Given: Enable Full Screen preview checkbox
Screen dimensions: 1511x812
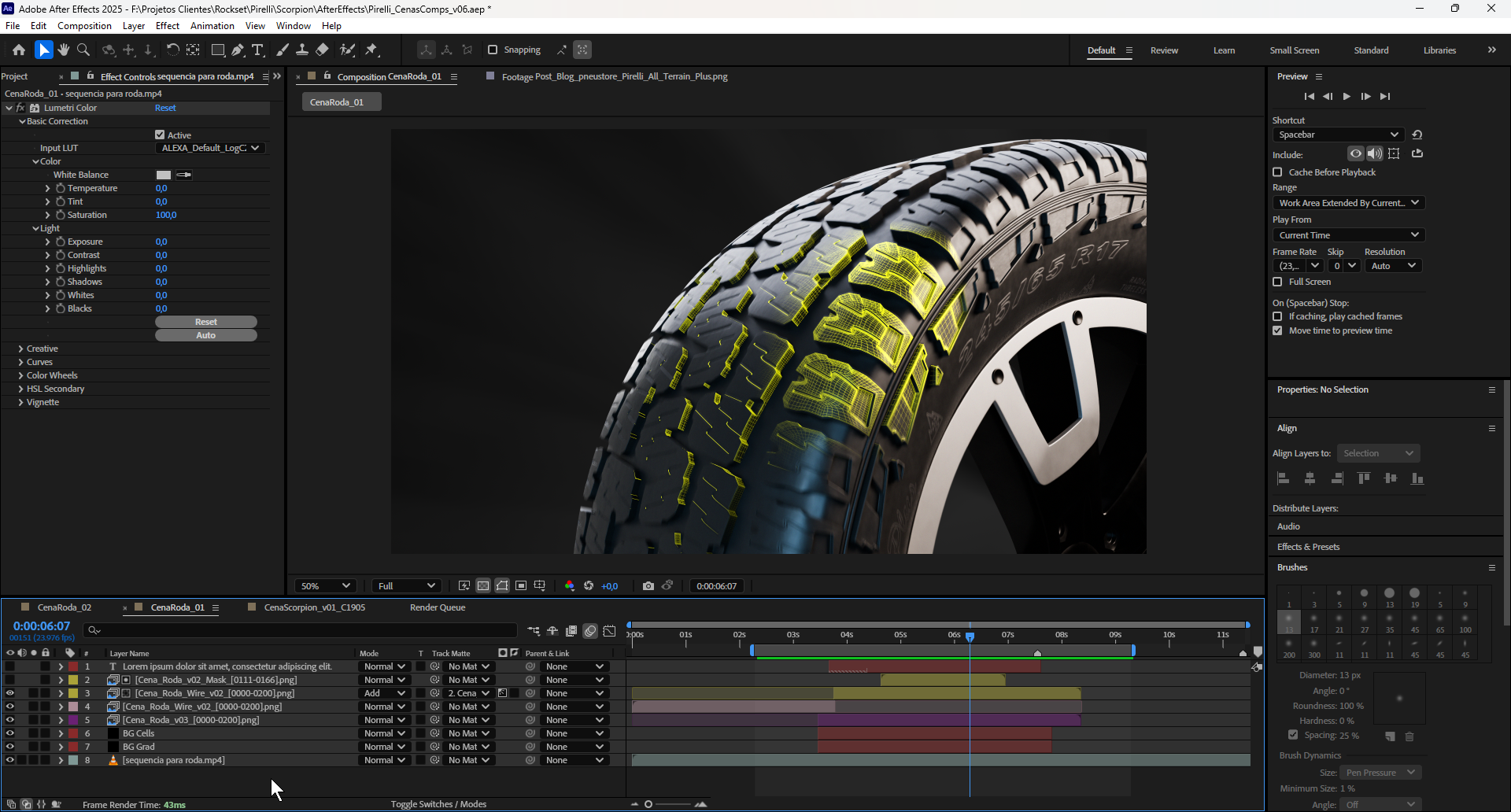Looking at the screenshot, I should [x=1277, y=282].
